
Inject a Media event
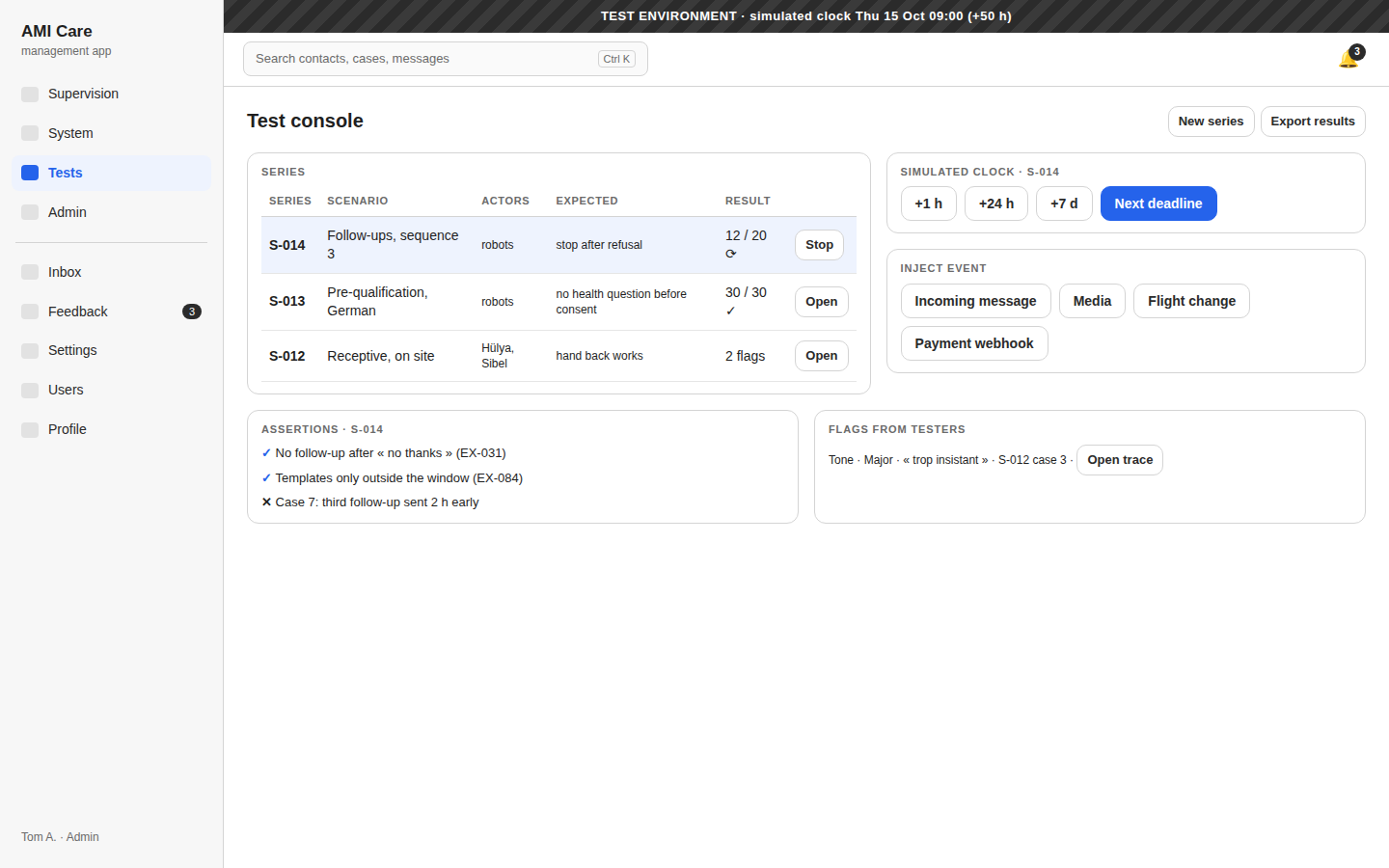[x=1092, y=301]
